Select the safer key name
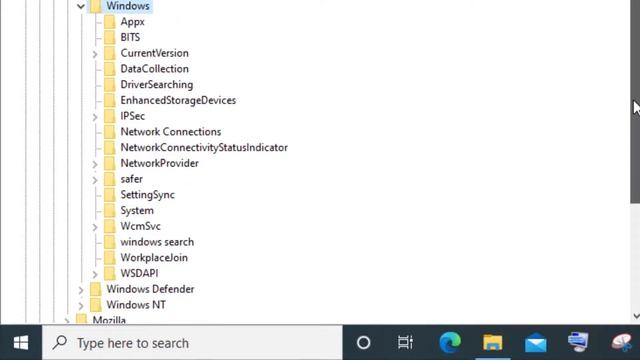 pos(131,179)
